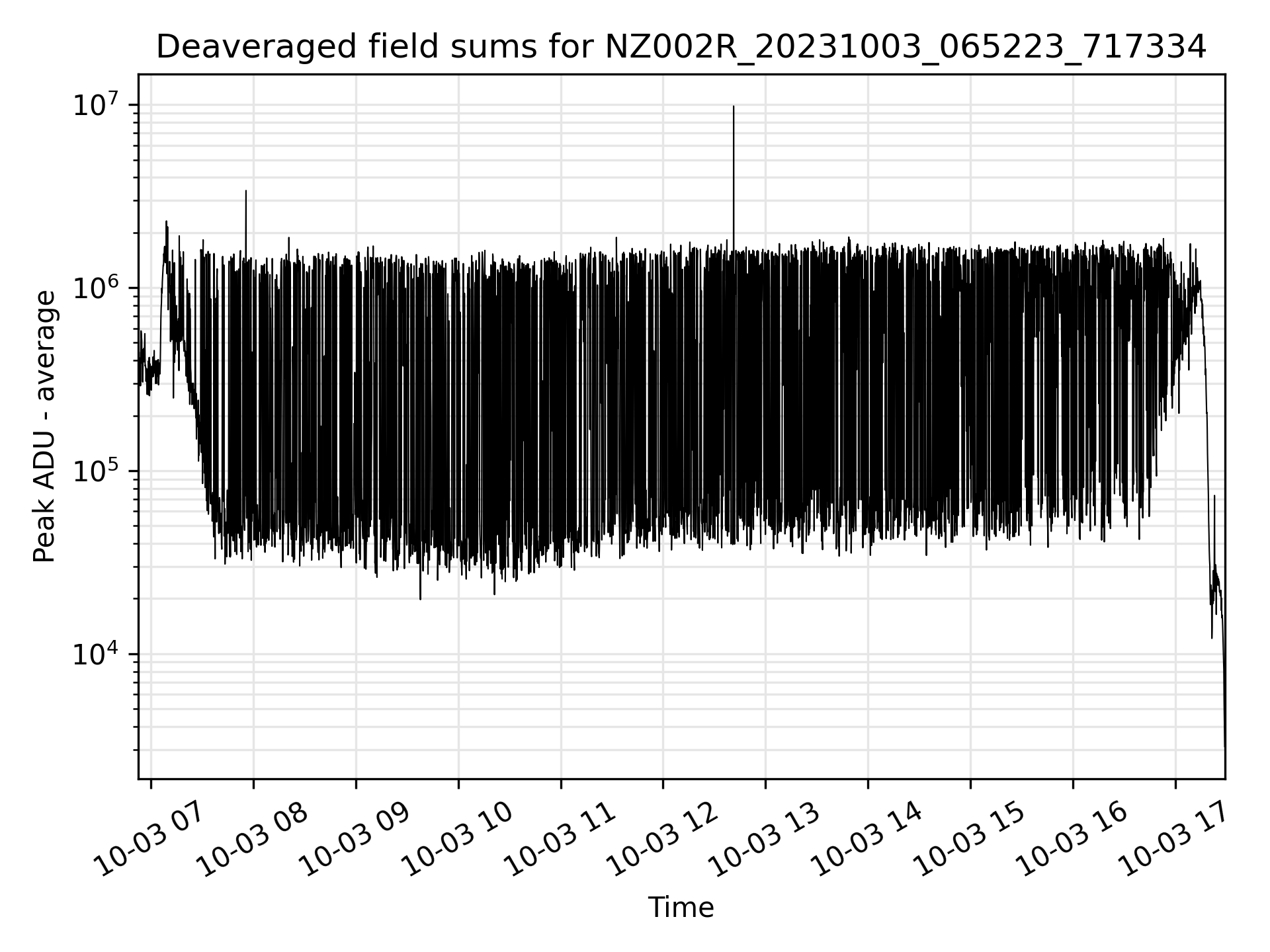
Task: Click the '10-03 16' time tick label
Action: coord(1072,838)
